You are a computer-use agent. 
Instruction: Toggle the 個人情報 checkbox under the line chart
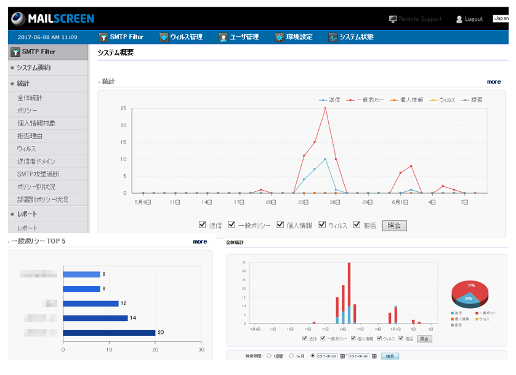point(280,224)
